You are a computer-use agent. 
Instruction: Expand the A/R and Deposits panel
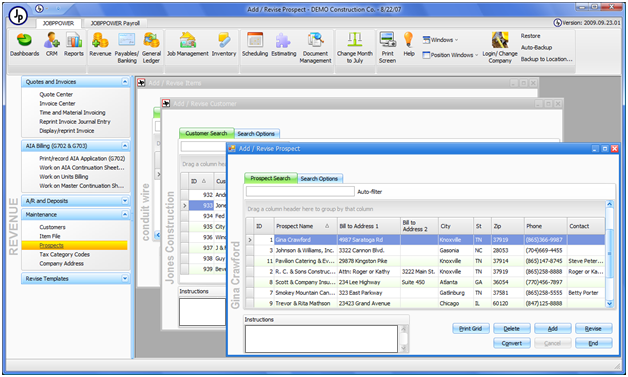click(125, 201)
